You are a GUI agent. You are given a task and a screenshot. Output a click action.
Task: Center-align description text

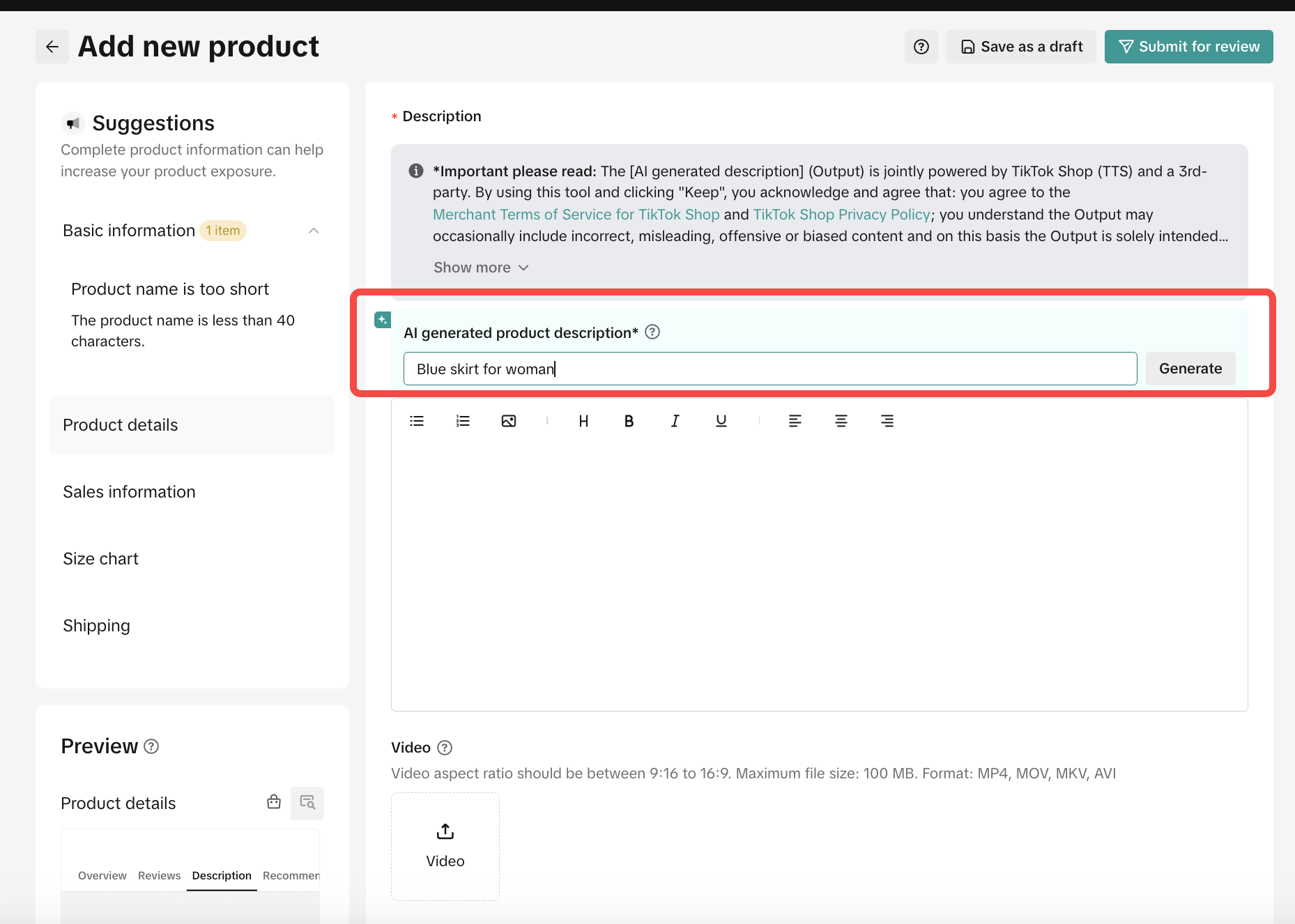[841, 421]
